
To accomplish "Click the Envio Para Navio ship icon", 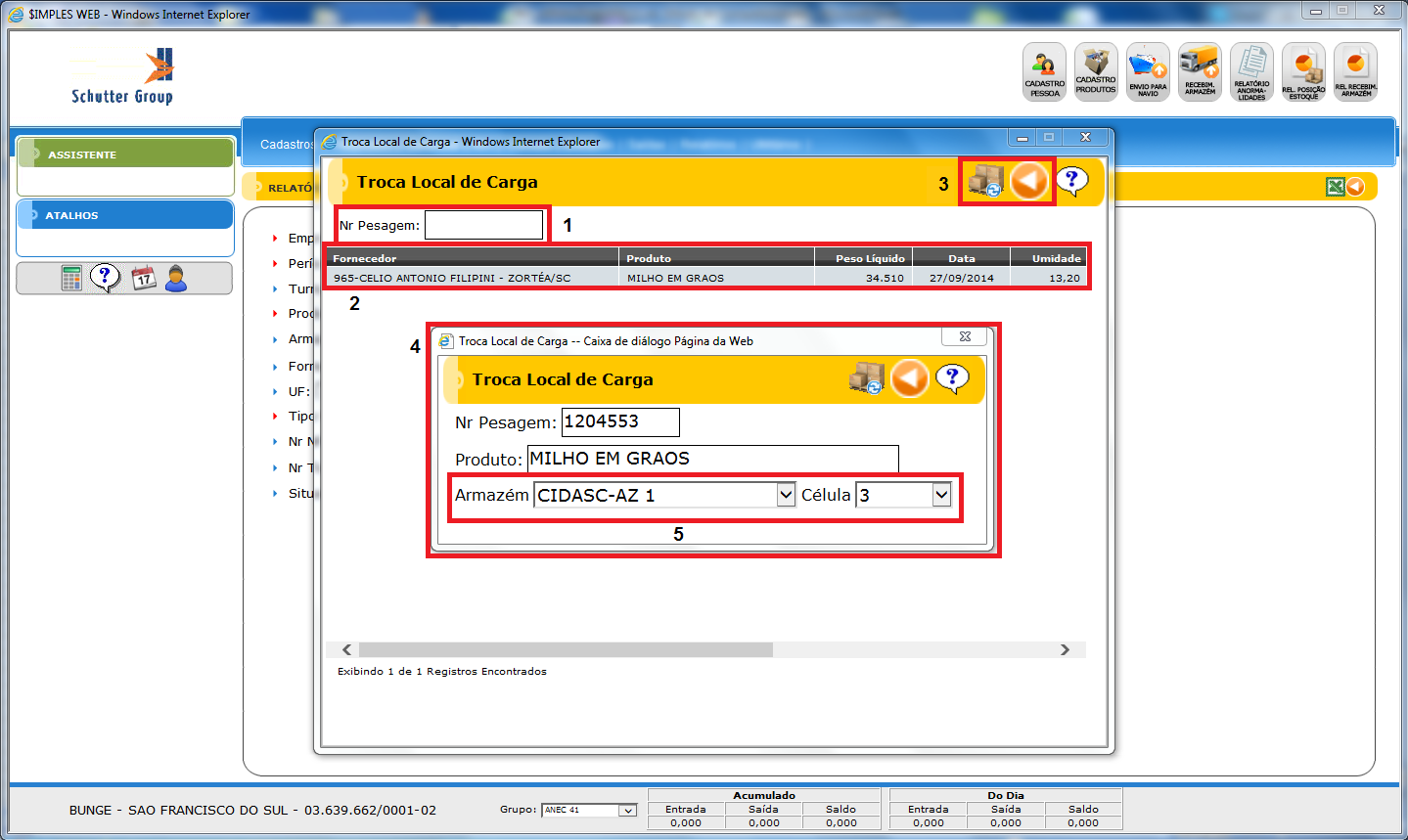I will point(1148,71).
